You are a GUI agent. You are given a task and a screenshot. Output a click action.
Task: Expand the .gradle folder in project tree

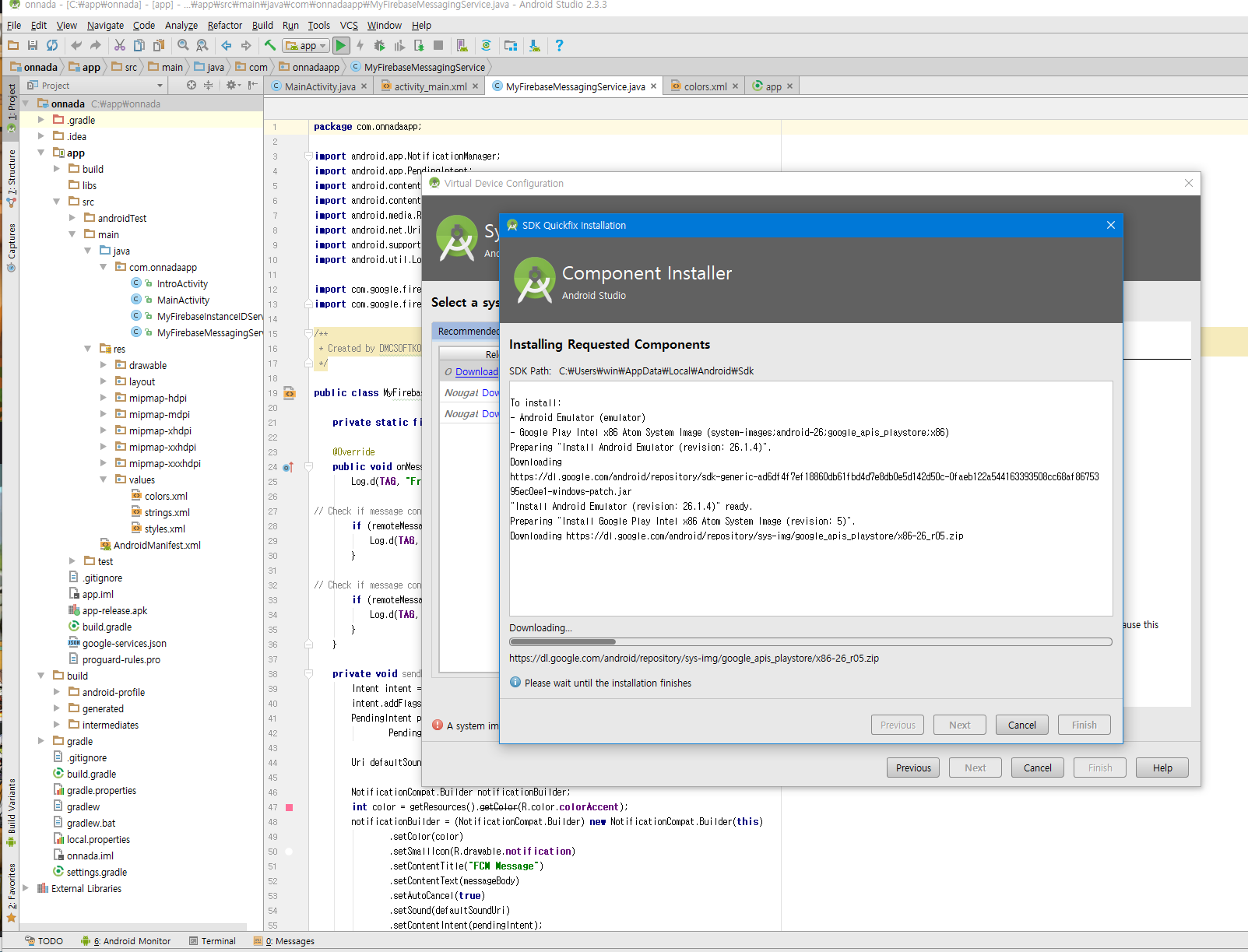[41, 120]
